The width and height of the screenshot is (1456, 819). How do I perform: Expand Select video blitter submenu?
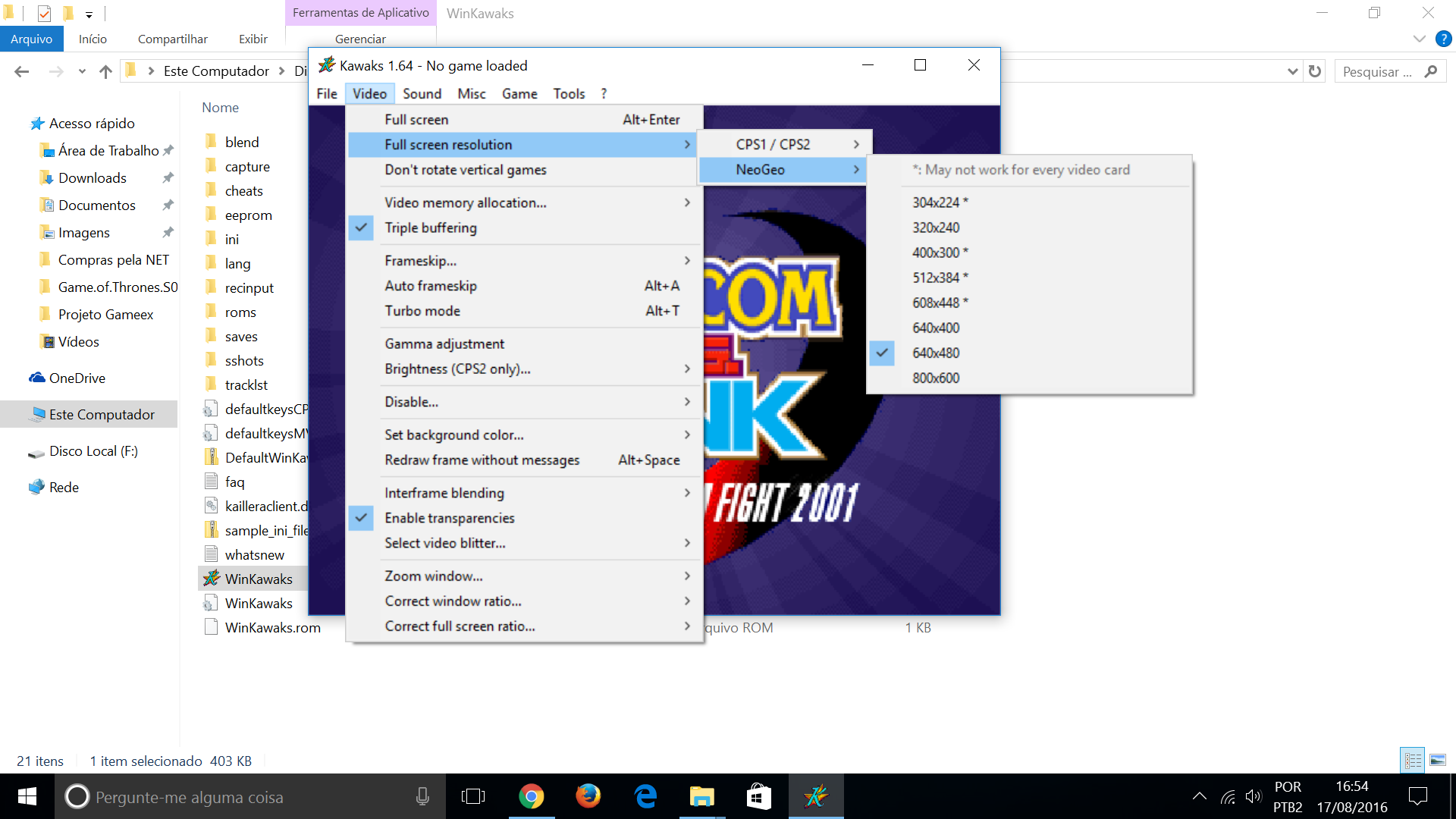tap(523, 543)
